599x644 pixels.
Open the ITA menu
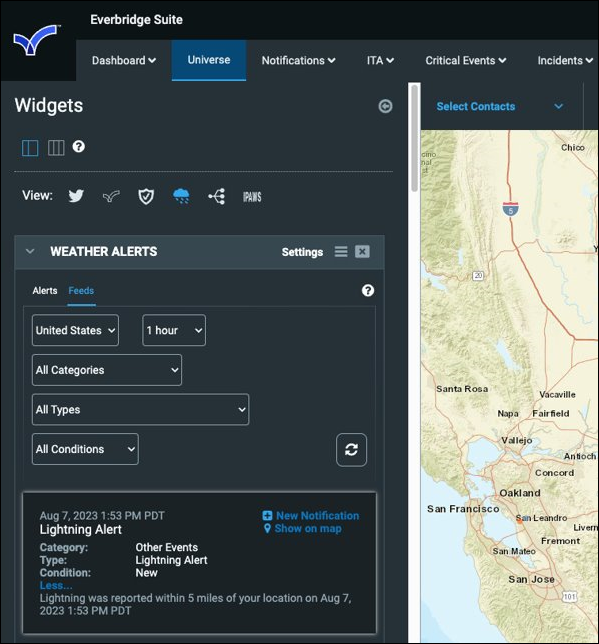tap(380, 60)
